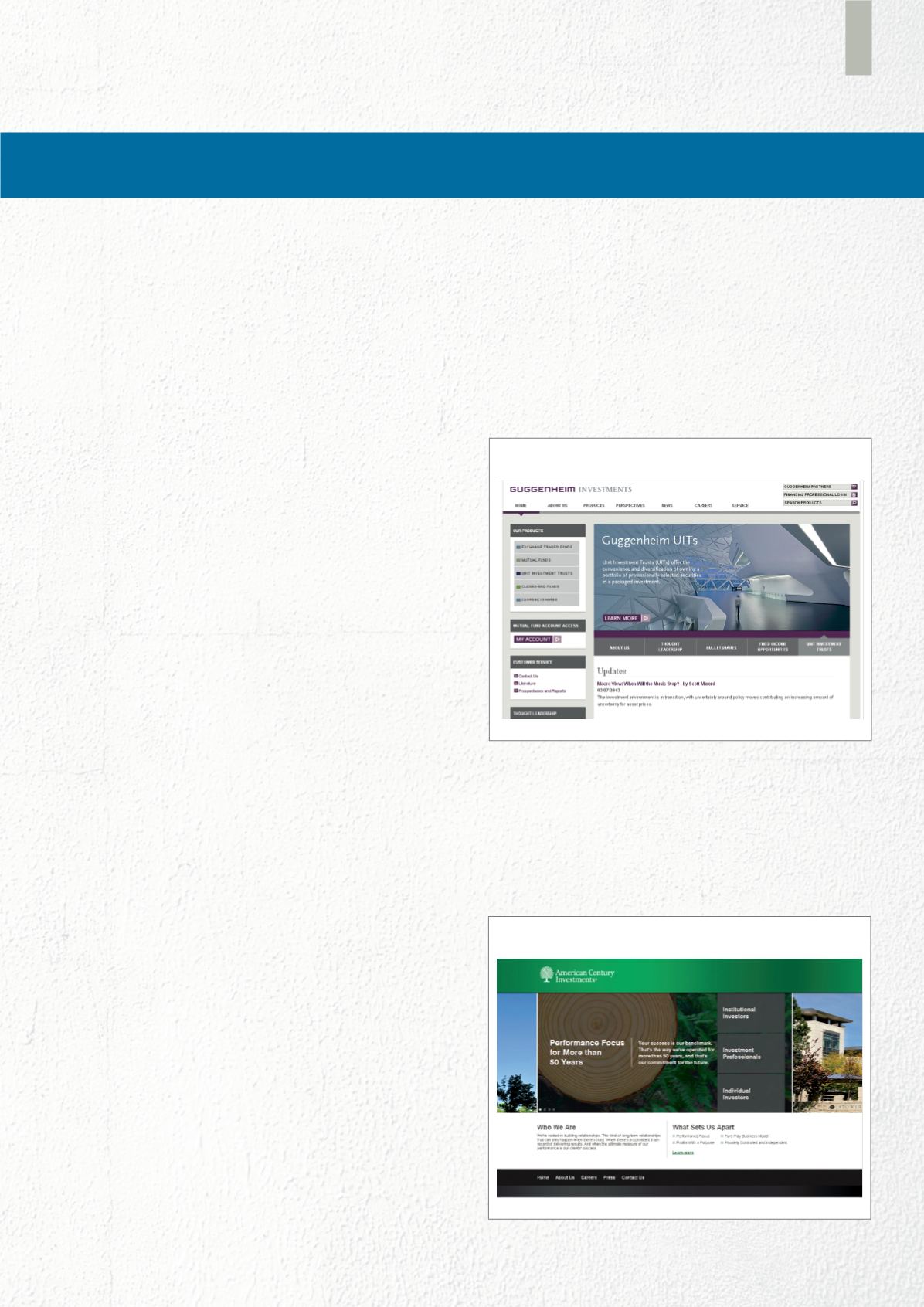Click the Updates heading on Guggenheim site
Screen dimensions: 924x1307
tap(612, 671)
